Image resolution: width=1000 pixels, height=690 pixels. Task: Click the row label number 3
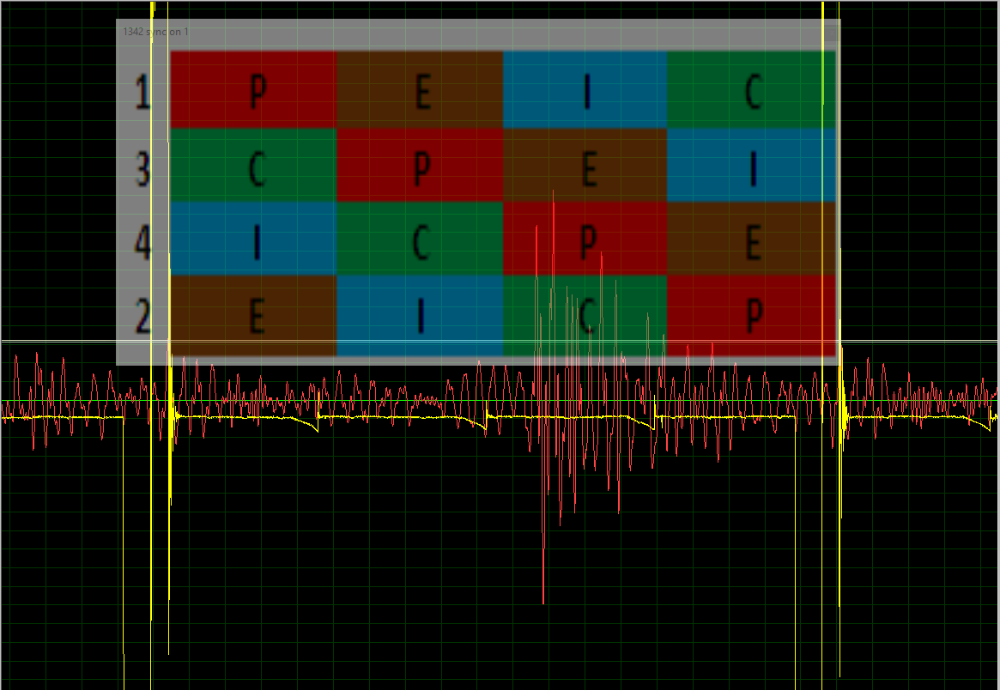pyautogui.click(x=143, y=168)
